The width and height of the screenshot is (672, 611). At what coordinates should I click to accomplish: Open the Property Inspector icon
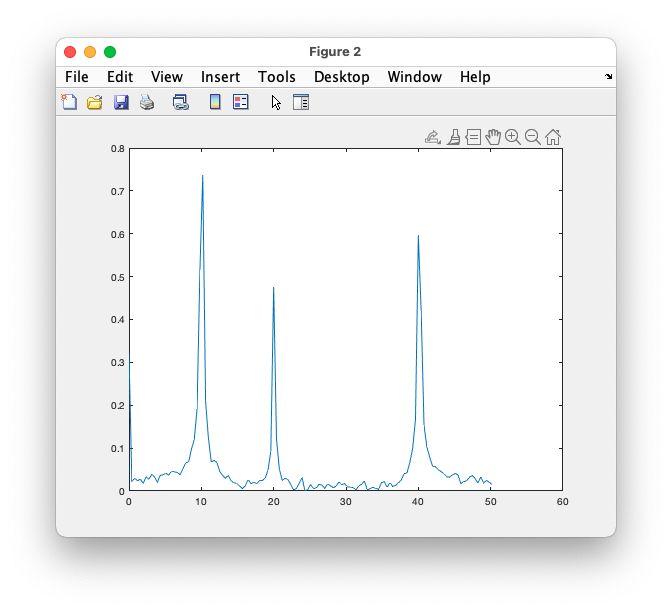301,102
